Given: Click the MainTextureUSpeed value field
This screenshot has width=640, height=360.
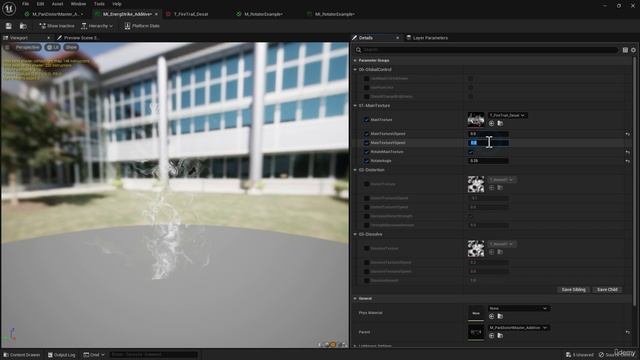Looking at the screenshot, I should click(488, 134).
